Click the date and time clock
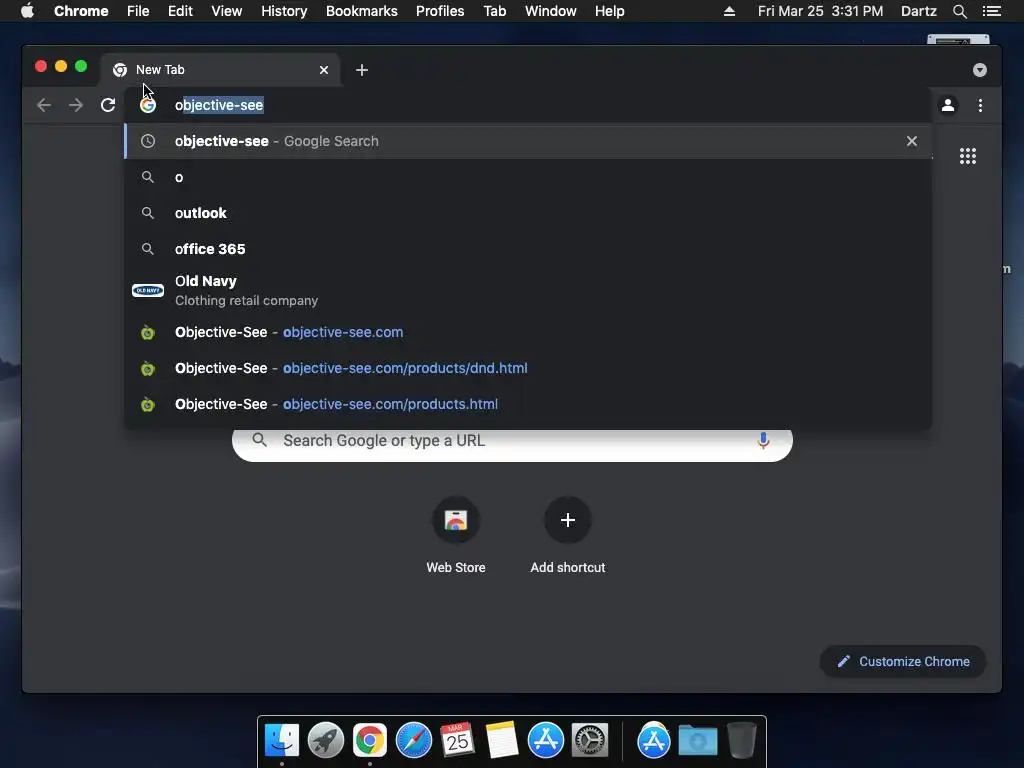Image resolution: width=1024 pixels, height=768 pixels. (x=820, y=11)
